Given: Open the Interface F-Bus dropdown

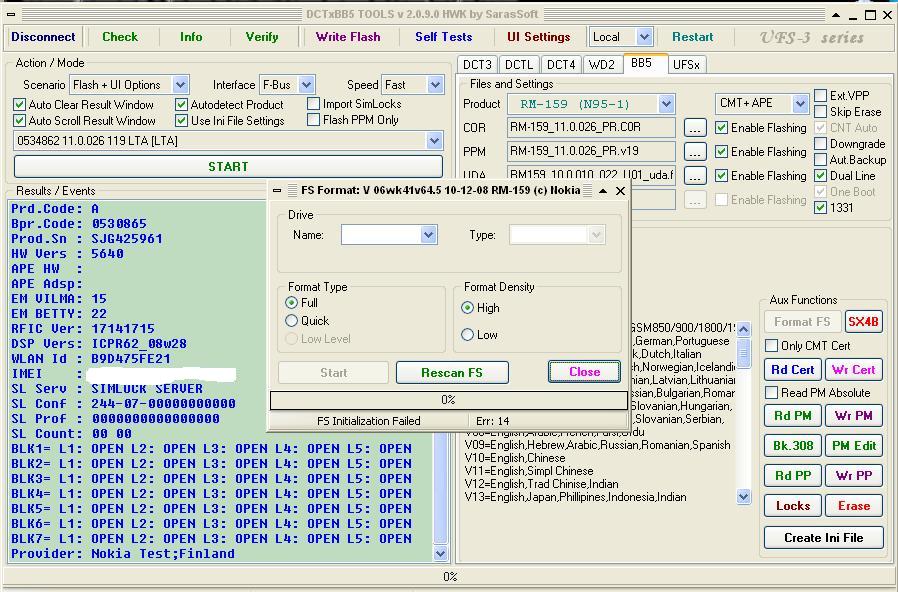Looking at the screenshot, I should click(306, 85).
